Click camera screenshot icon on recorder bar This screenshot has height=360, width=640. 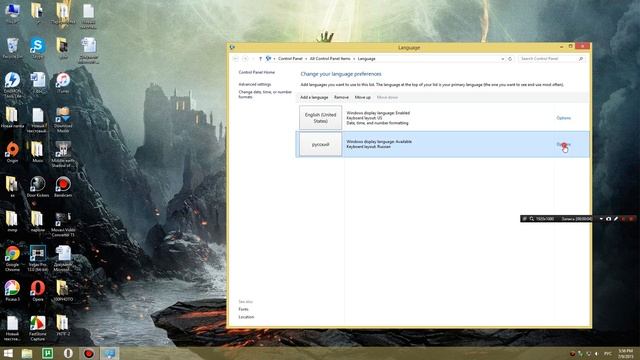coord(609,219)
